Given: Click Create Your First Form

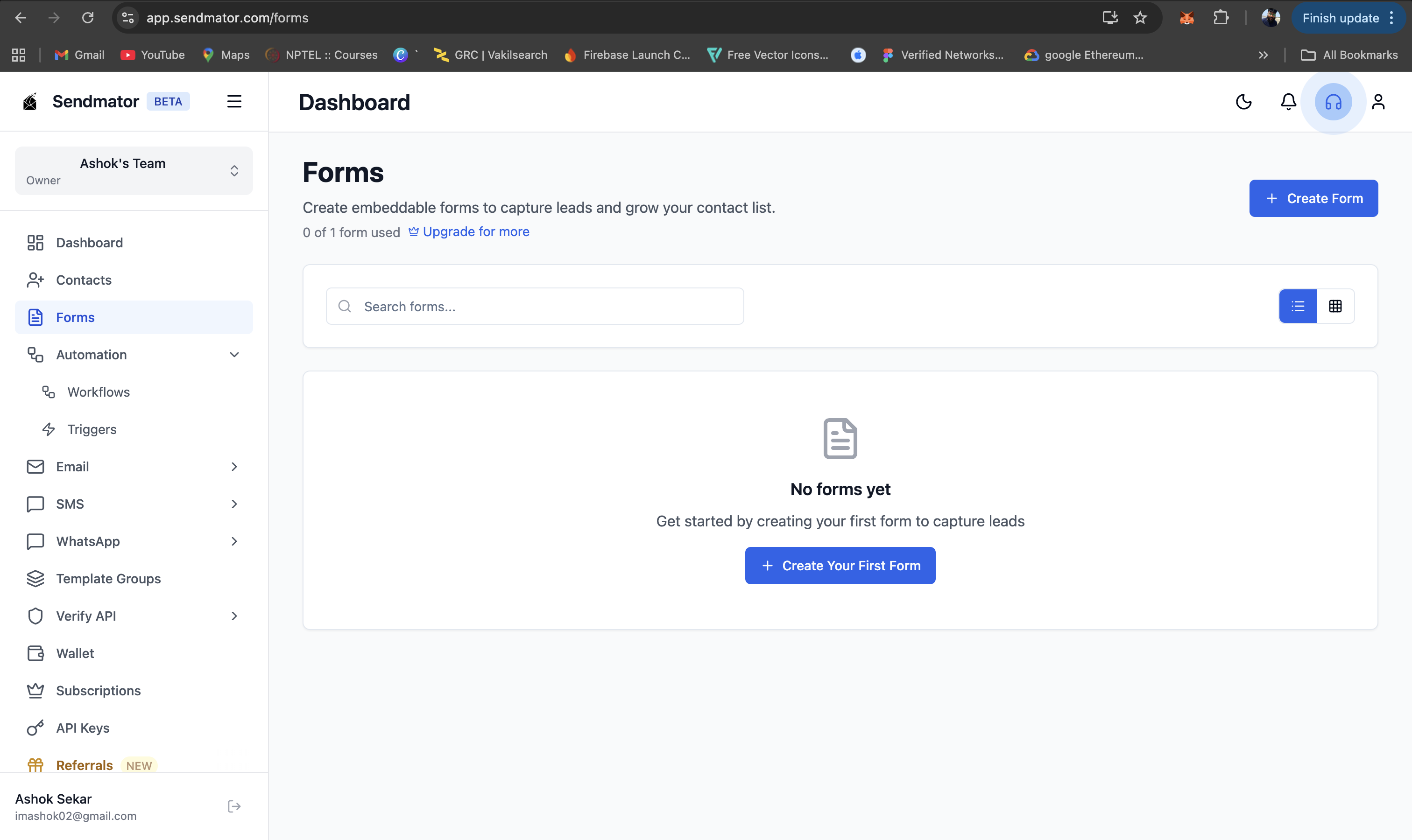Looking at the screenshot, I should pyautogui.click(x=840, y=565).
